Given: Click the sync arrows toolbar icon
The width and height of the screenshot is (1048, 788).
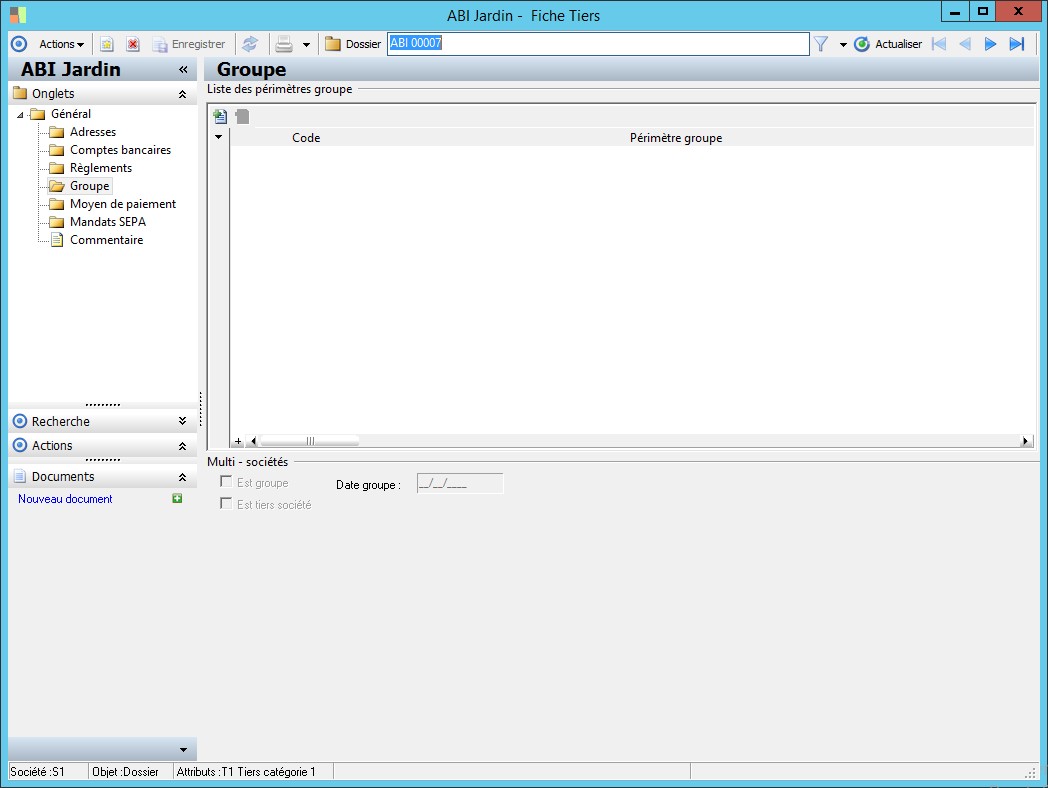Looking at the screenshot, I should 250,44.
